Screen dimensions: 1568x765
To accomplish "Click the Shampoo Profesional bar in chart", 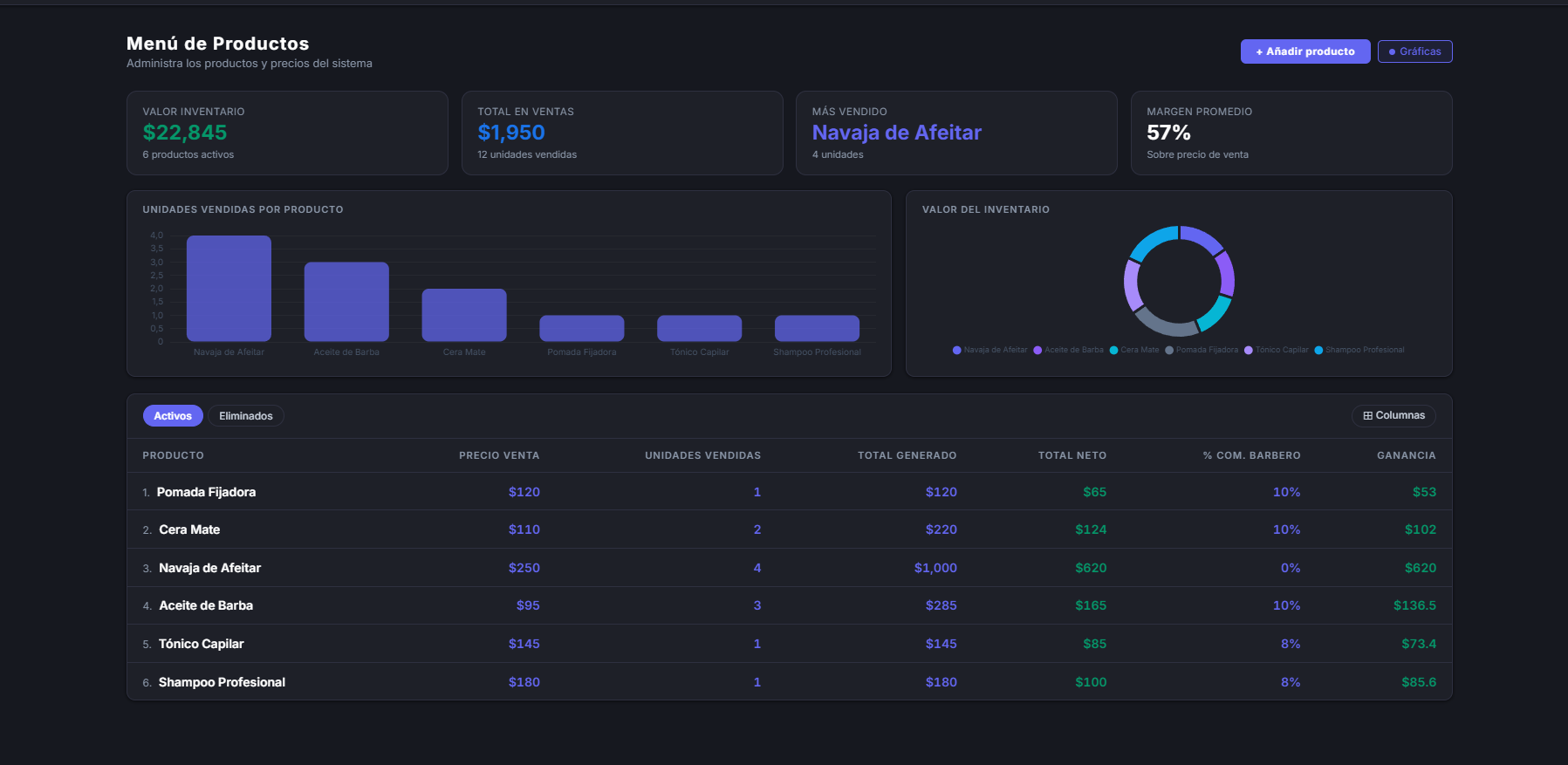I will click(x=817, y=328).
